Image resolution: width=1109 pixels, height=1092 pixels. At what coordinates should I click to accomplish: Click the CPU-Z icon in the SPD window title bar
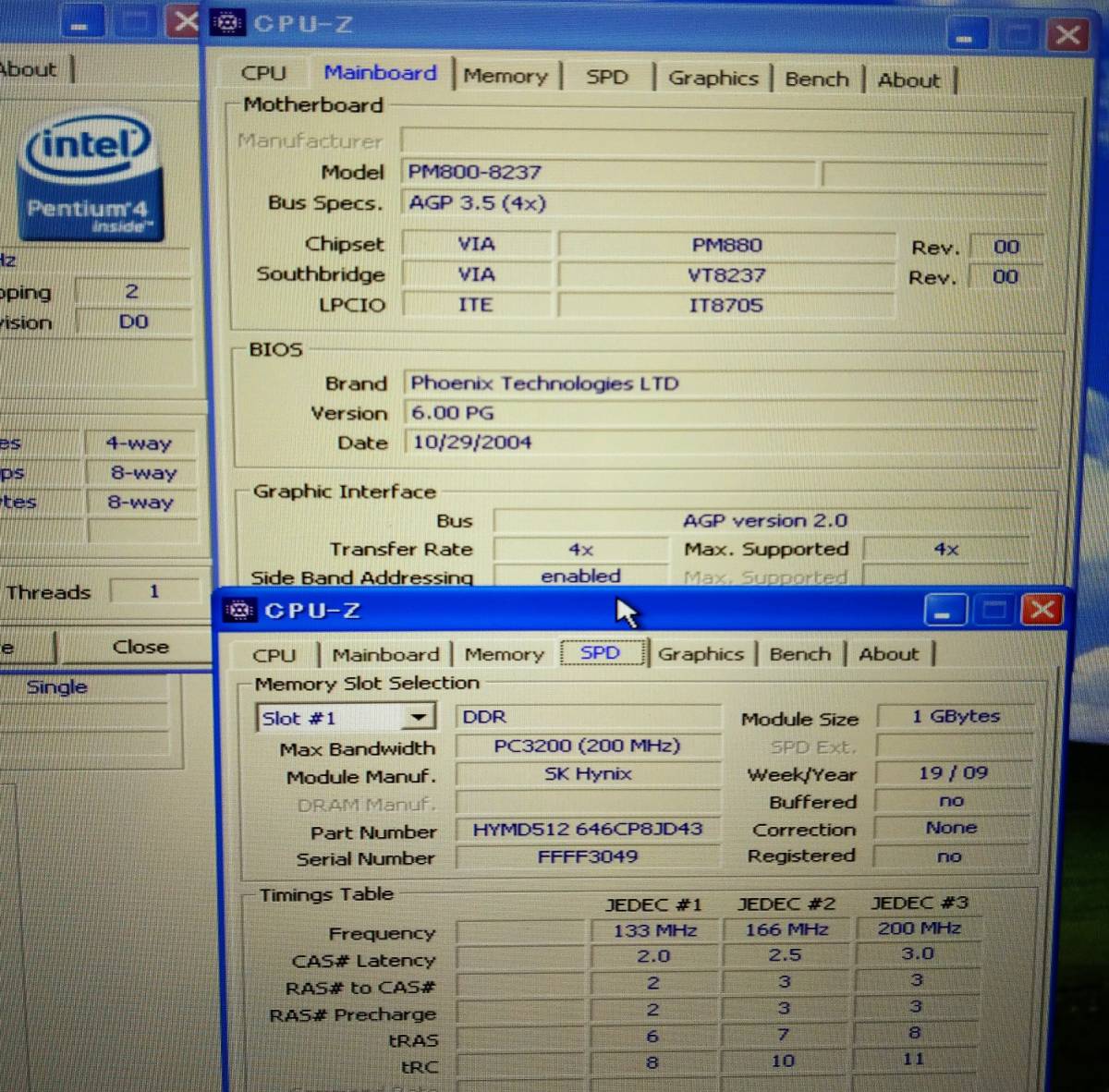[240, 610]
